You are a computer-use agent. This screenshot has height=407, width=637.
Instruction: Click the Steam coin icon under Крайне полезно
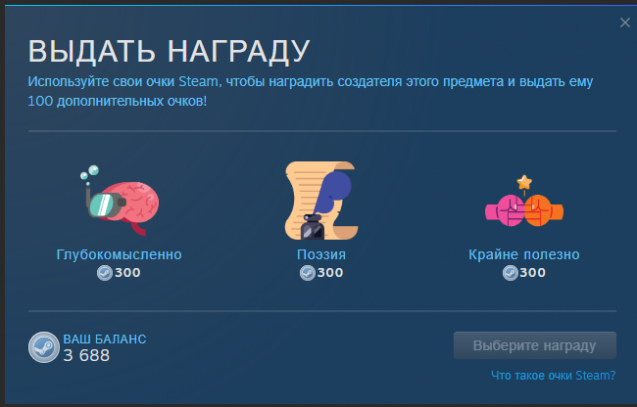[510, 273]
